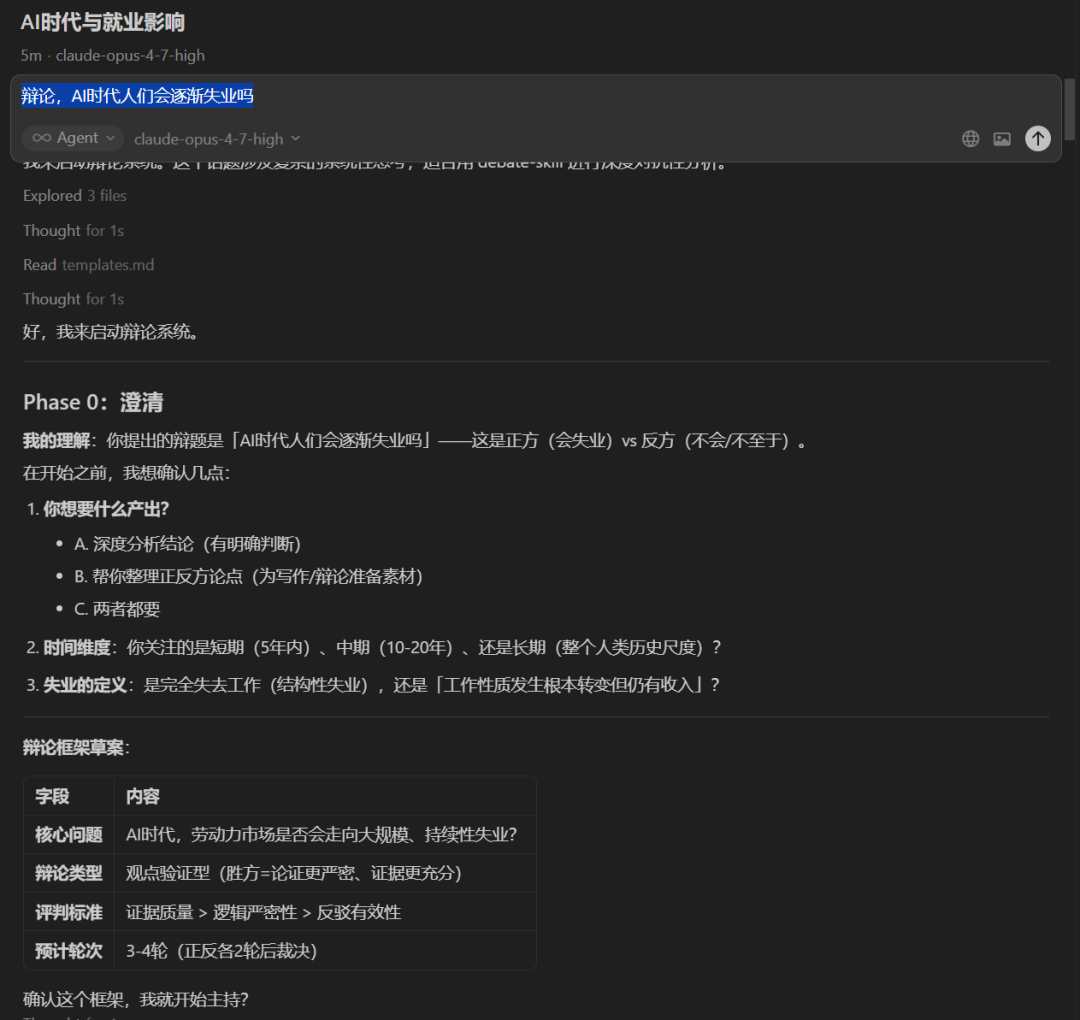Click the "我的理解" paragraph
This screenshot has width=1080, height=1020.
415,441
